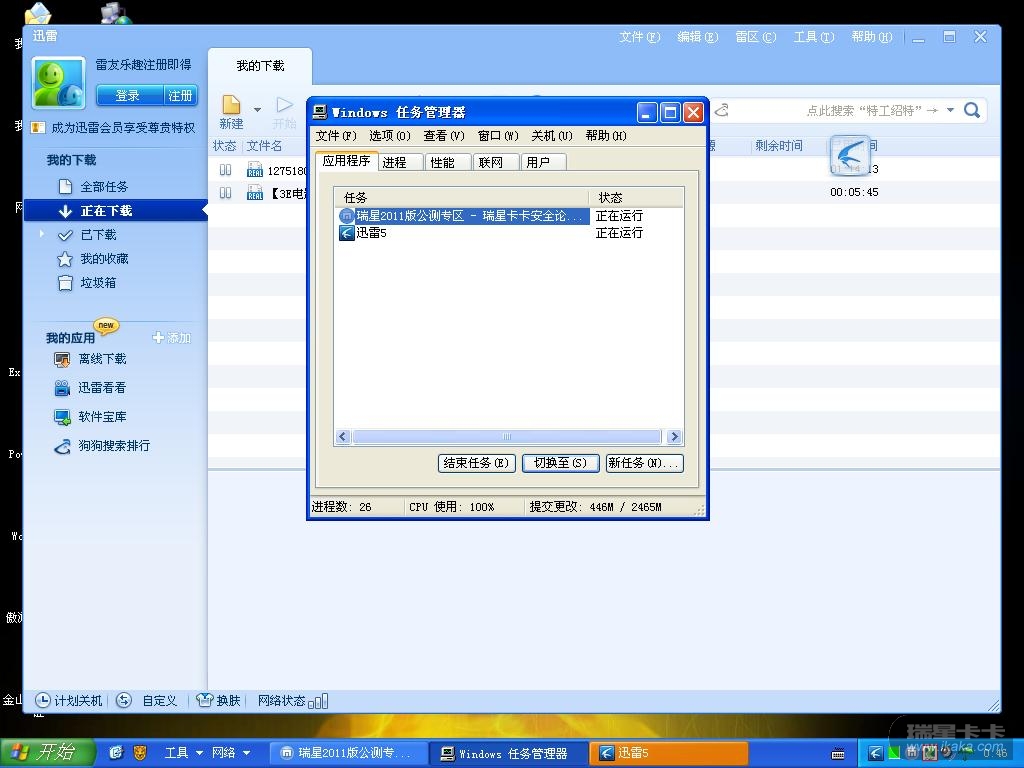The height and width of the screenshot is (768, 1024).
Task: Click the floating Xunlei bird icon
Action: 849,155
